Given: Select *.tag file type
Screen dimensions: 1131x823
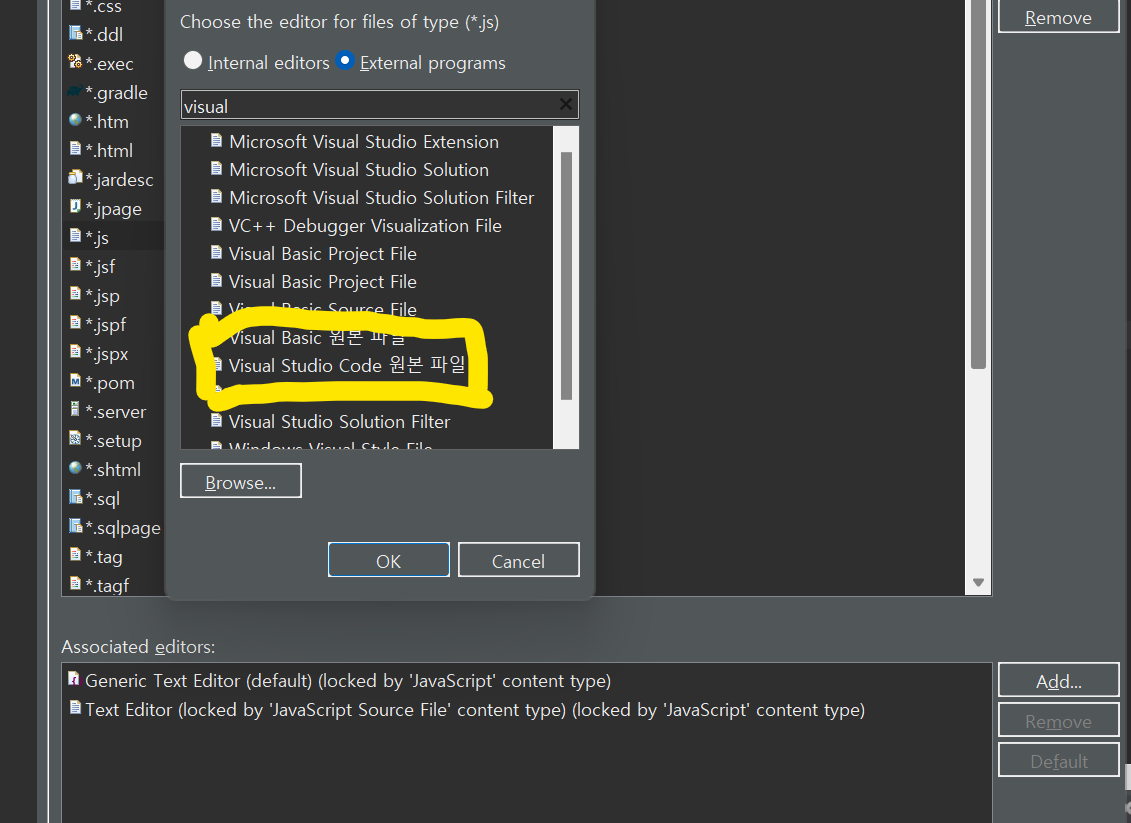Looking at the screenshot, I should (x=104, y=557).
